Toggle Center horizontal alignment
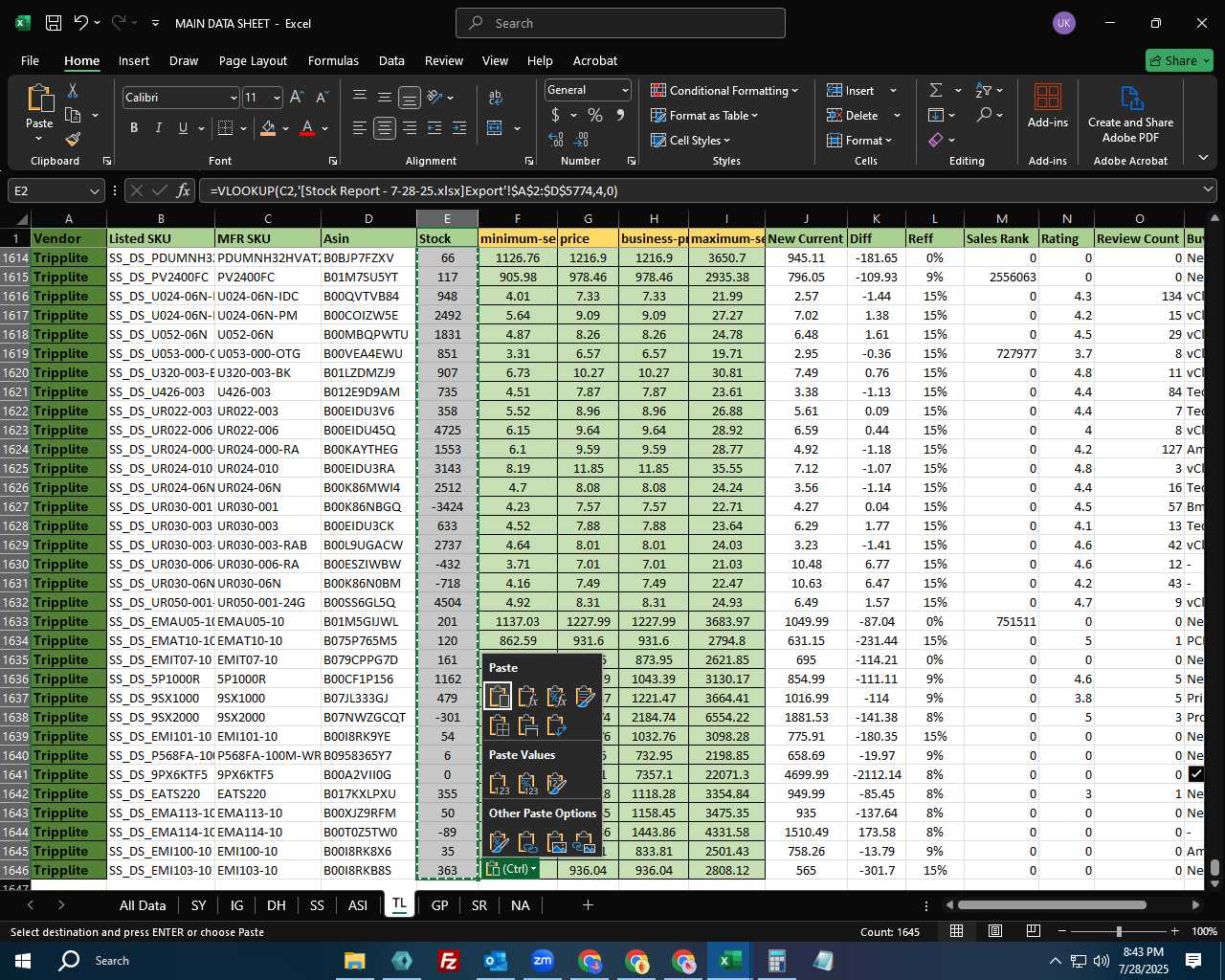This screenshot has height=980, width=1225. pos(384,128)
